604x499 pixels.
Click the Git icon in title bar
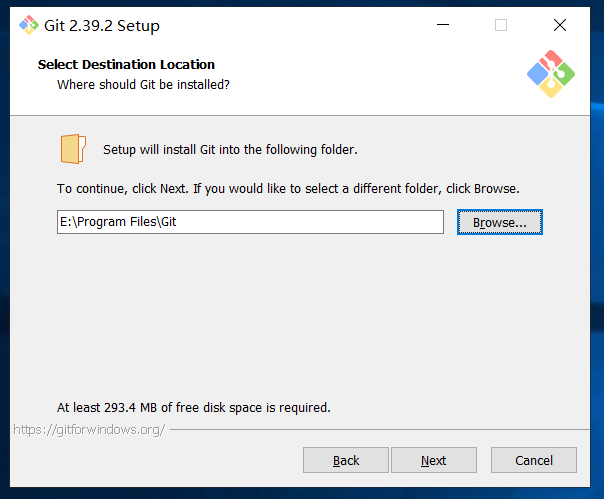coord(29,25)
